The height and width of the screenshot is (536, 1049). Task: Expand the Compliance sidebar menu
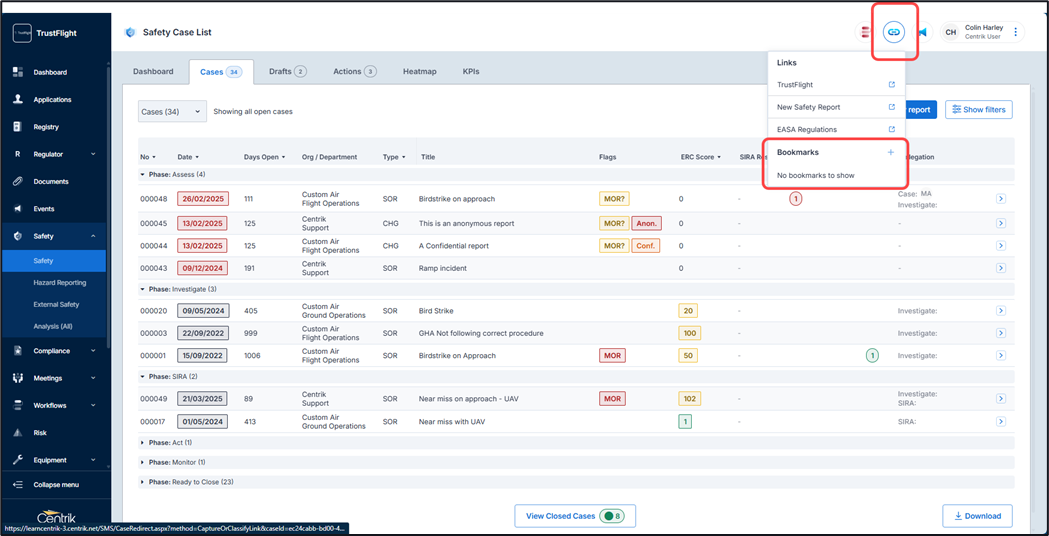click(x=54, y=351)
